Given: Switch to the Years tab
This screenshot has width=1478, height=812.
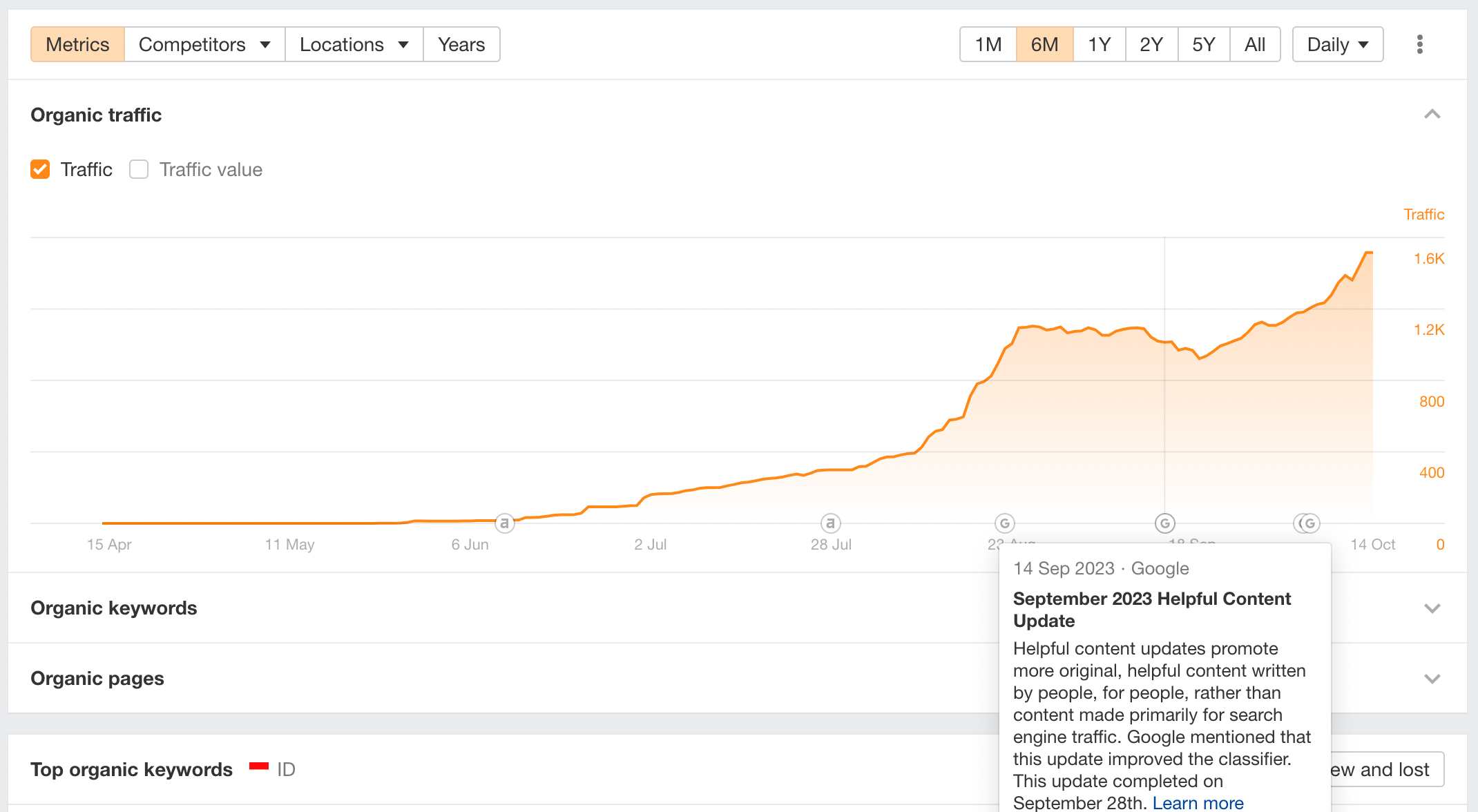Looking at the screenshot, I should coord(461,44).
